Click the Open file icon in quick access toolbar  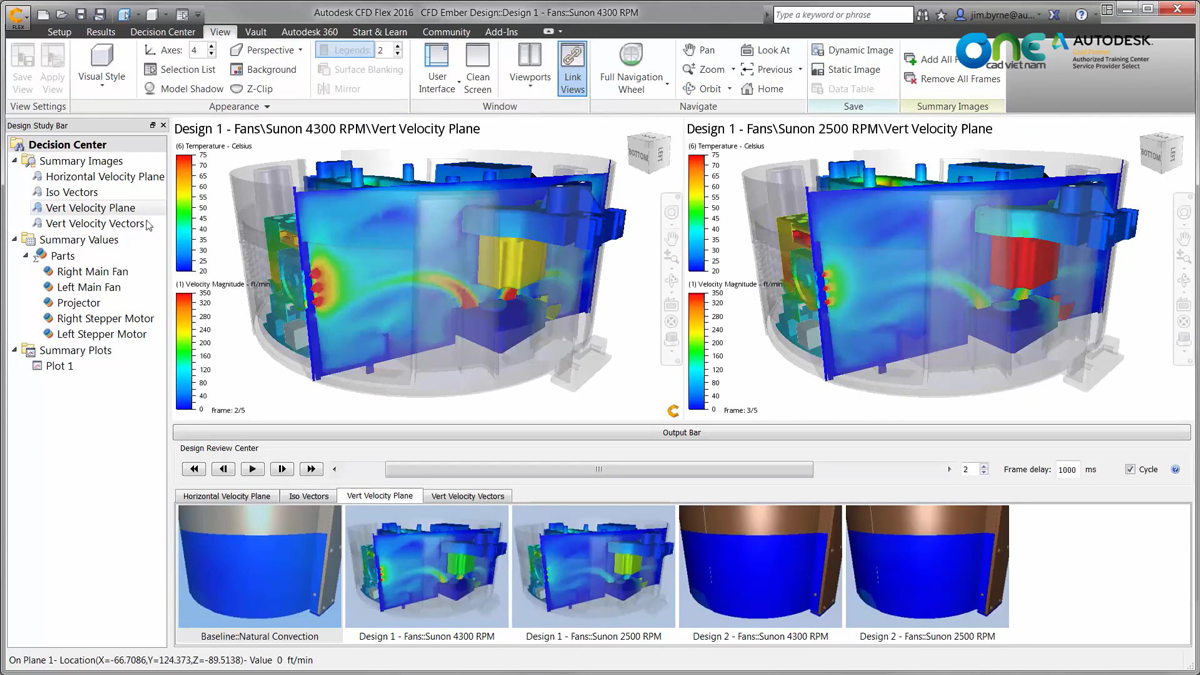click(62, 15)
